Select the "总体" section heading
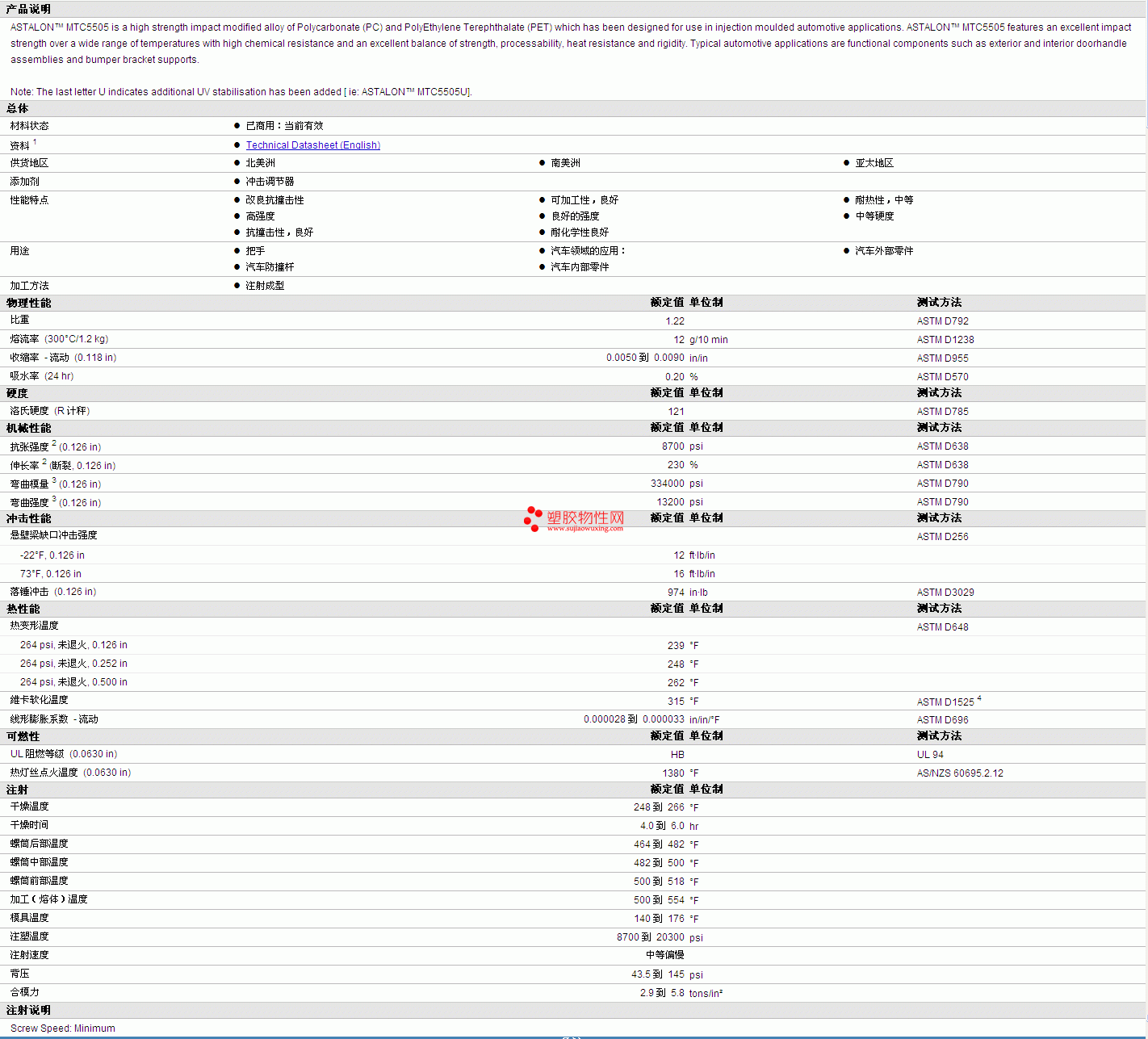 point(17,108)
